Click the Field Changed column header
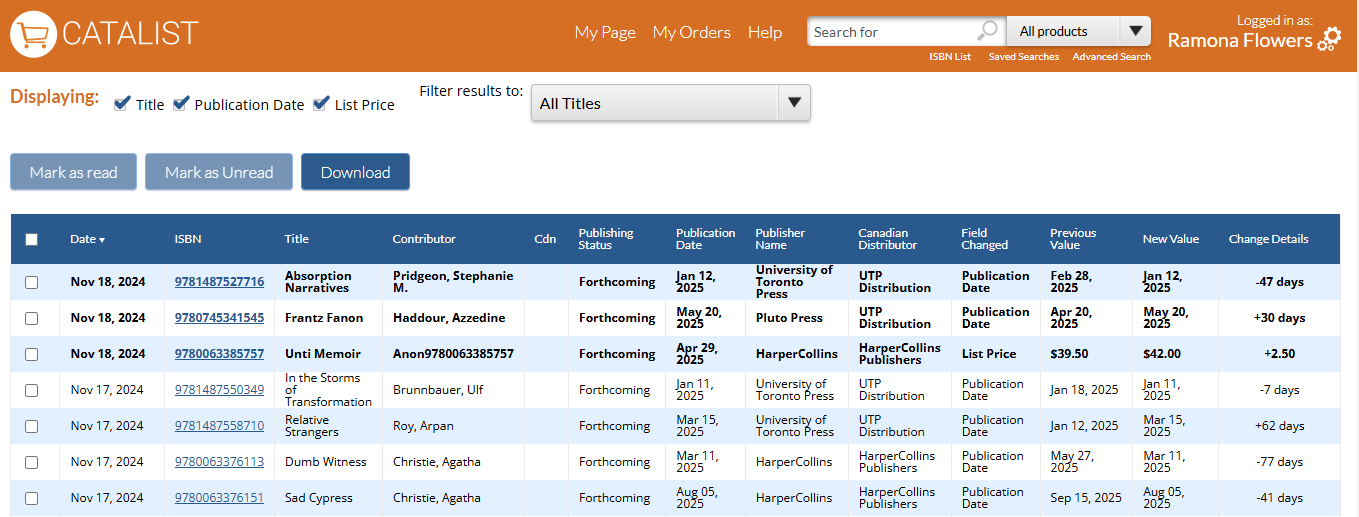The height and width of the screenshot is (517, 1359). coord(985,239)
